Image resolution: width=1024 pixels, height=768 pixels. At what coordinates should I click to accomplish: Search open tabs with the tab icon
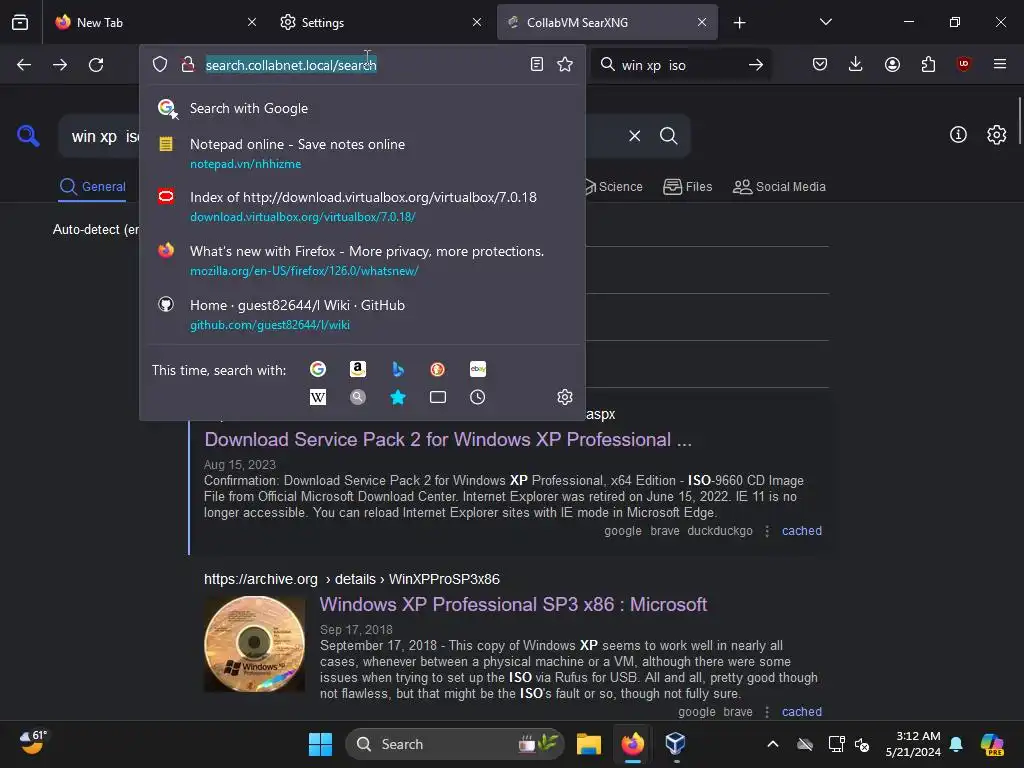coord(438,397)
